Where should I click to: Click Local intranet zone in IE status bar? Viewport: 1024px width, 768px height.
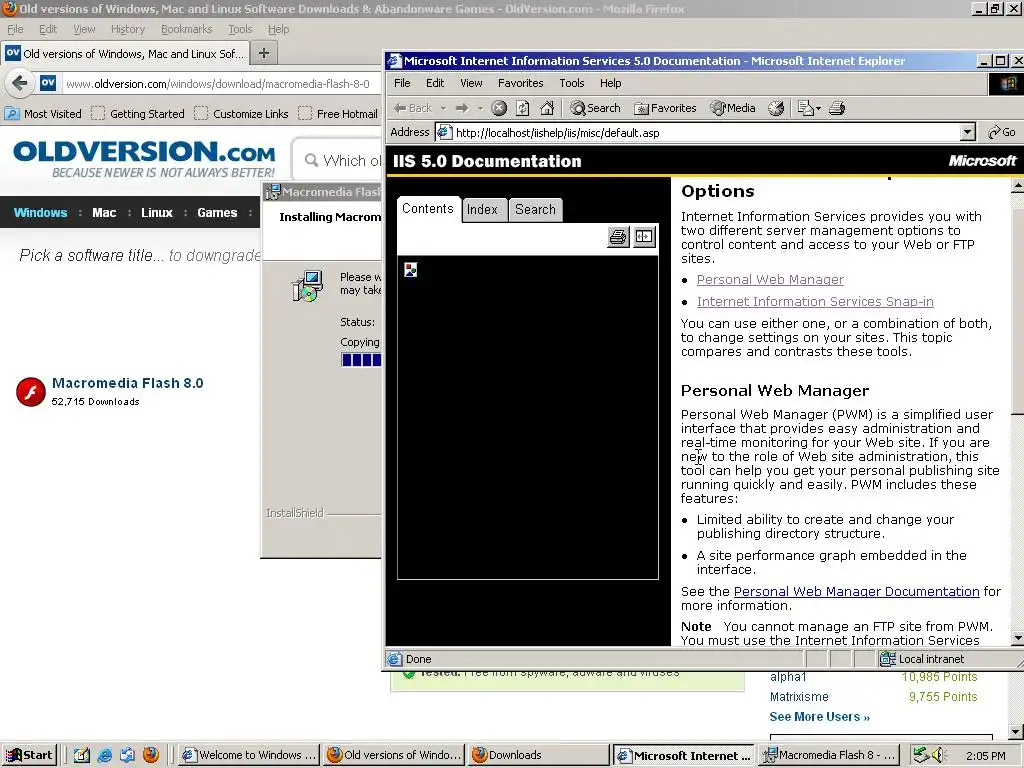click(923, 659)
